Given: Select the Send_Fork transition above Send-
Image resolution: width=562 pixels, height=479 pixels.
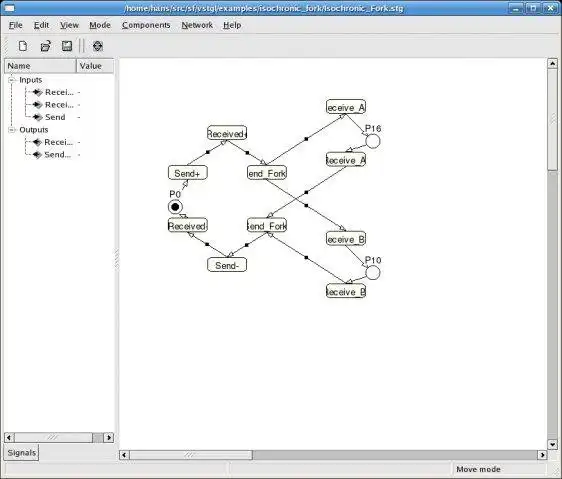Looking at the screenshot, I should coord(267,226).
